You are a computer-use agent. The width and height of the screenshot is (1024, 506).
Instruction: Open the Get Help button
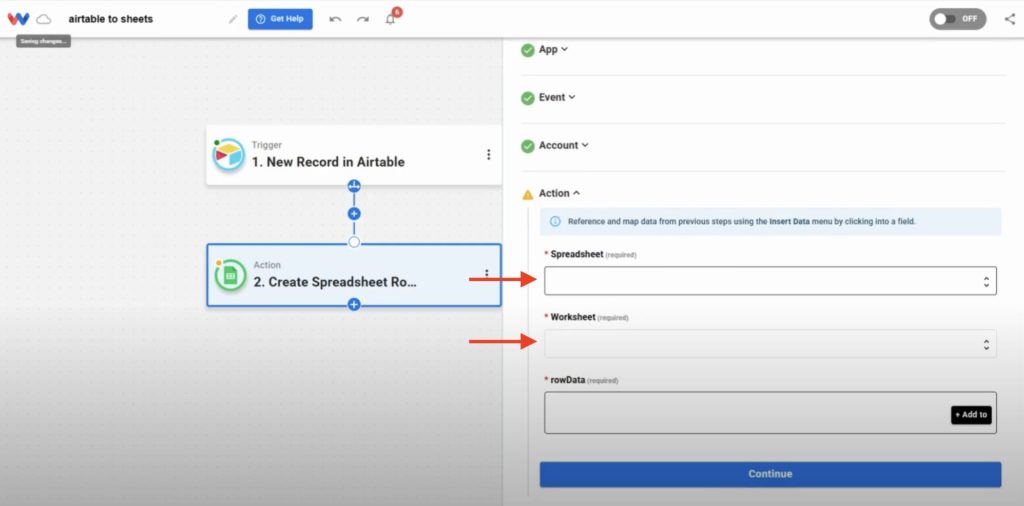tap(280, 19)
